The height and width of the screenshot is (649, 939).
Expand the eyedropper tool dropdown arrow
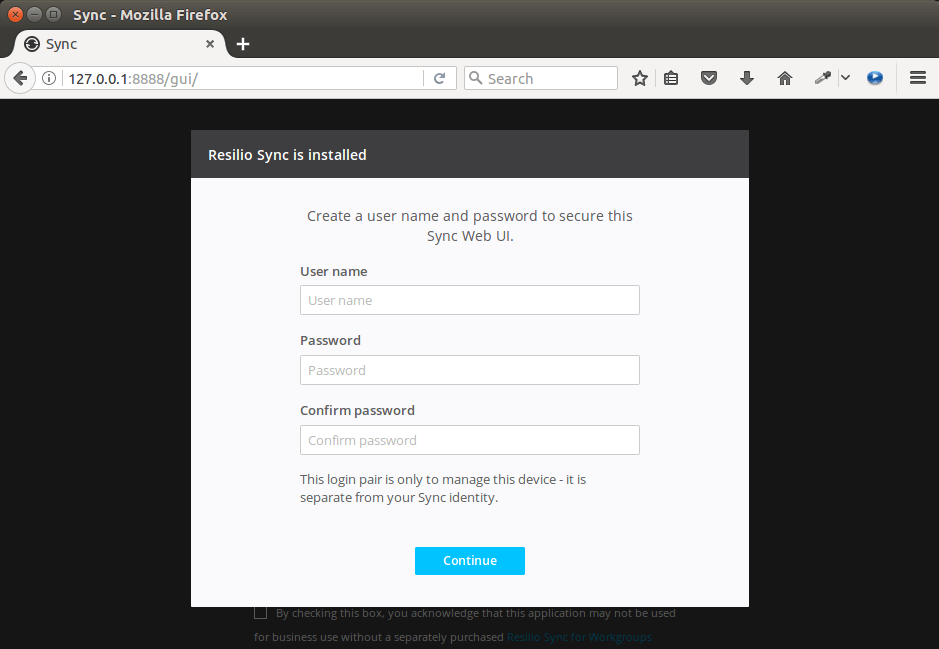click(x=845, y=78)
